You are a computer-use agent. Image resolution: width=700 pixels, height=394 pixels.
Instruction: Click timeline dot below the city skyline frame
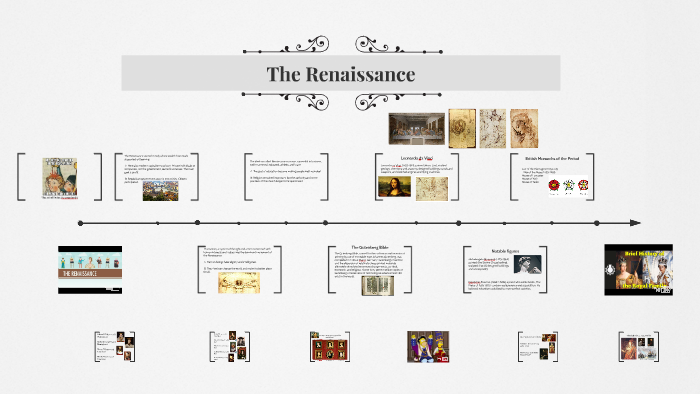coord(158,223)
